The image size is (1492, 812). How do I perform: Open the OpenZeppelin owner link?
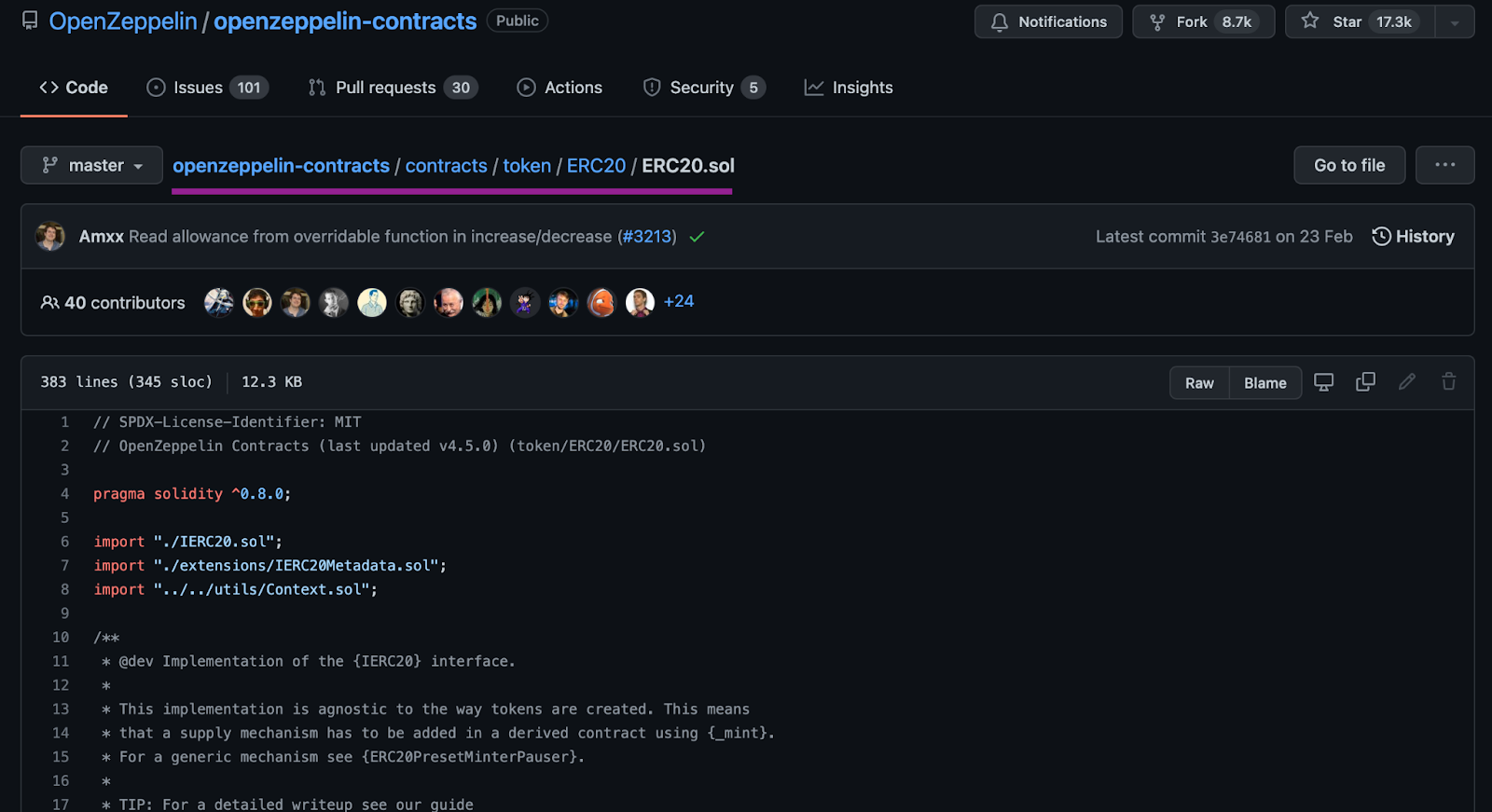(123, 21)
